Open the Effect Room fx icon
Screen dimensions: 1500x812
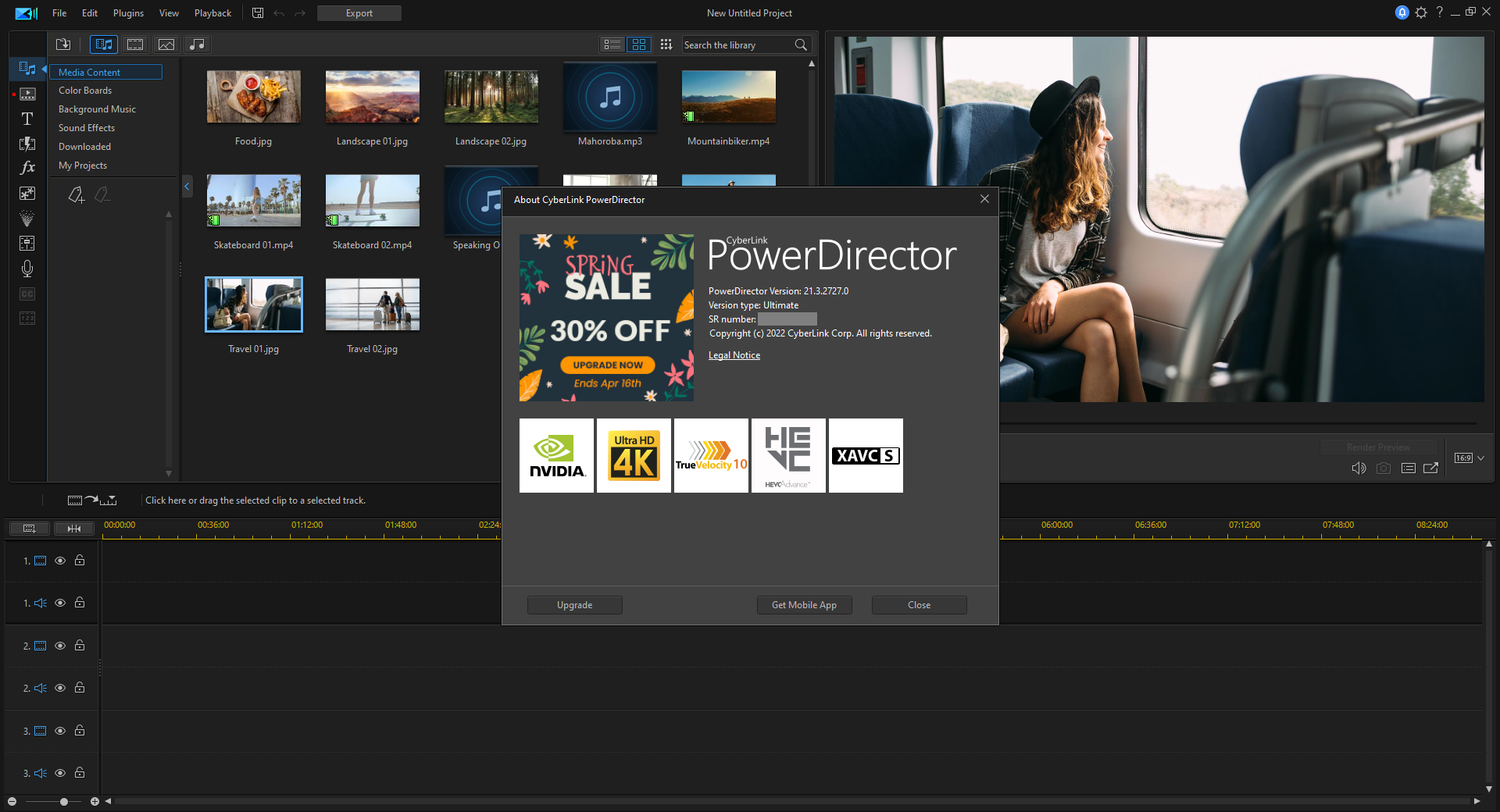pos(27,168)
